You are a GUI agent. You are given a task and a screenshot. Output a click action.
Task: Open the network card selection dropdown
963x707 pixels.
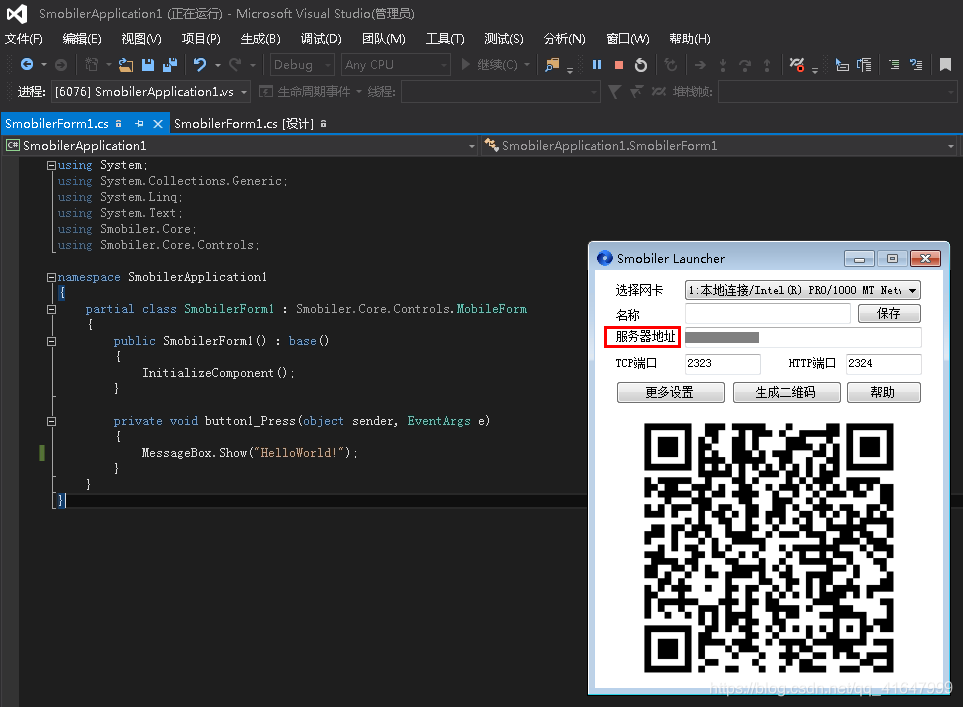coord(912,291)
